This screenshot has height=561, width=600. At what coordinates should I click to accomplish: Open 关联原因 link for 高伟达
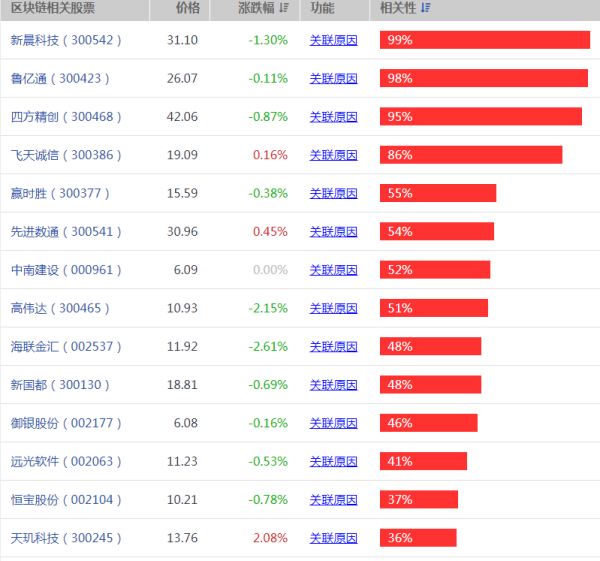[x=333, y=308]
